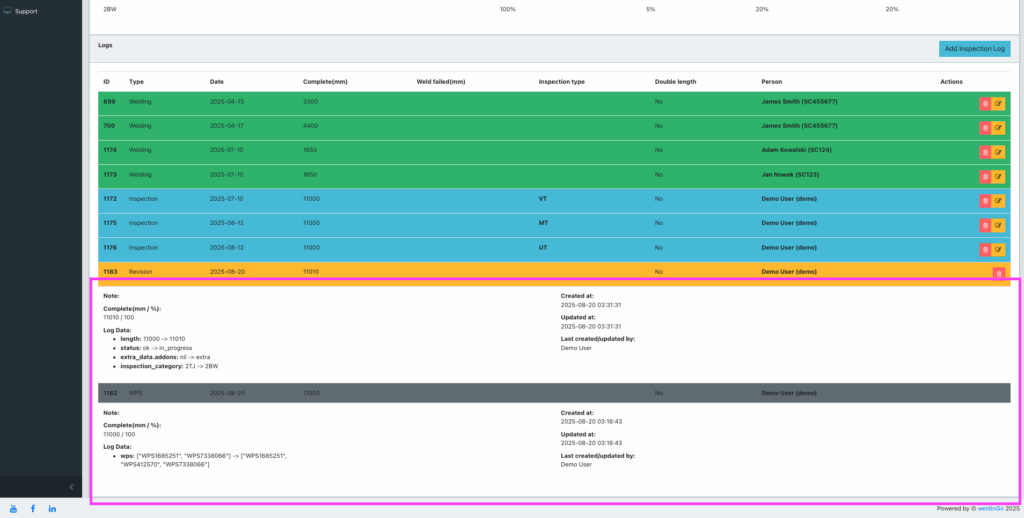The image size is (1024, 518).
Task: Select the Welding row with ID 700
Action: (x=554, y=128)
